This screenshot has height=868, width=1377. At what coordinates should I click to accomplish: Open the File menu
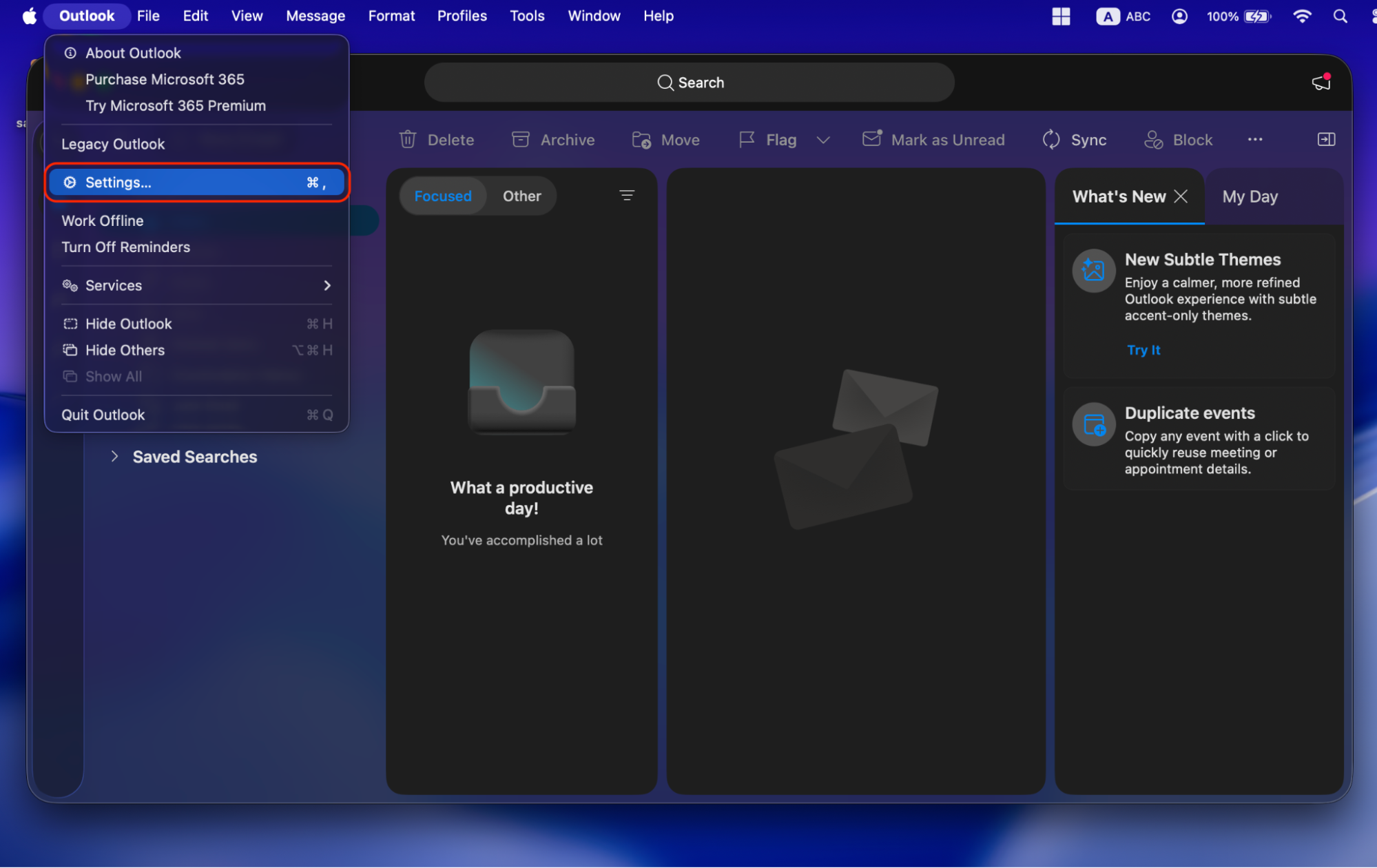point(148,16)
